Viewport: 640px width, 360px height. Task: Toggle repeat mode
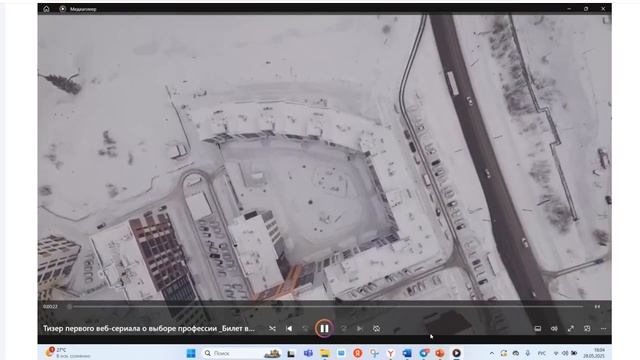[376, 329]
